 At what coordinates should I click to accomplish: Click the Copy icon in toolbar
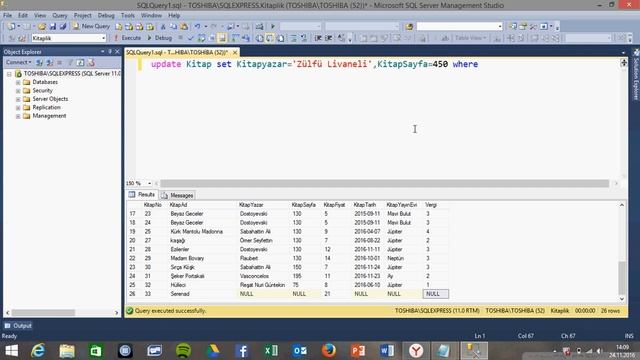click(173, 27)
